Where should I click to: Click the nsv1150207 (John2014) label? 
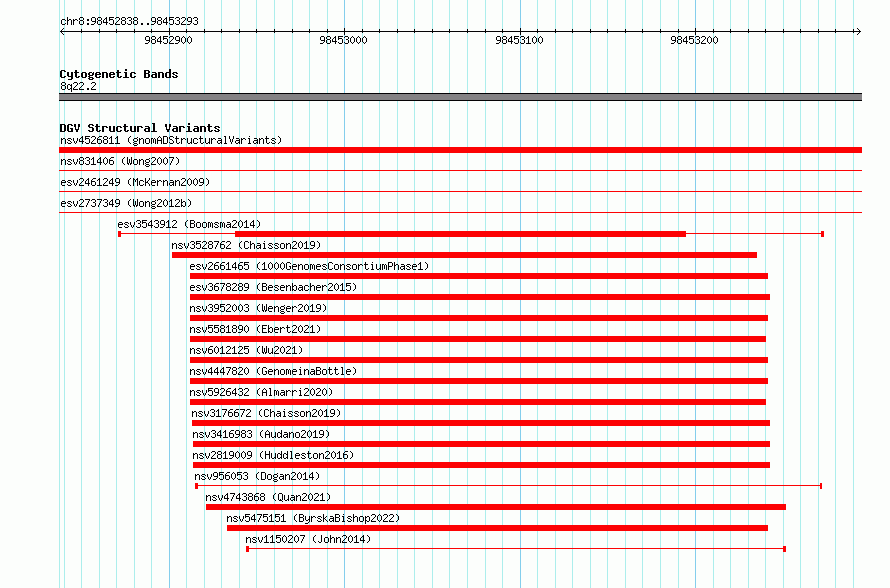click(308, 539)
